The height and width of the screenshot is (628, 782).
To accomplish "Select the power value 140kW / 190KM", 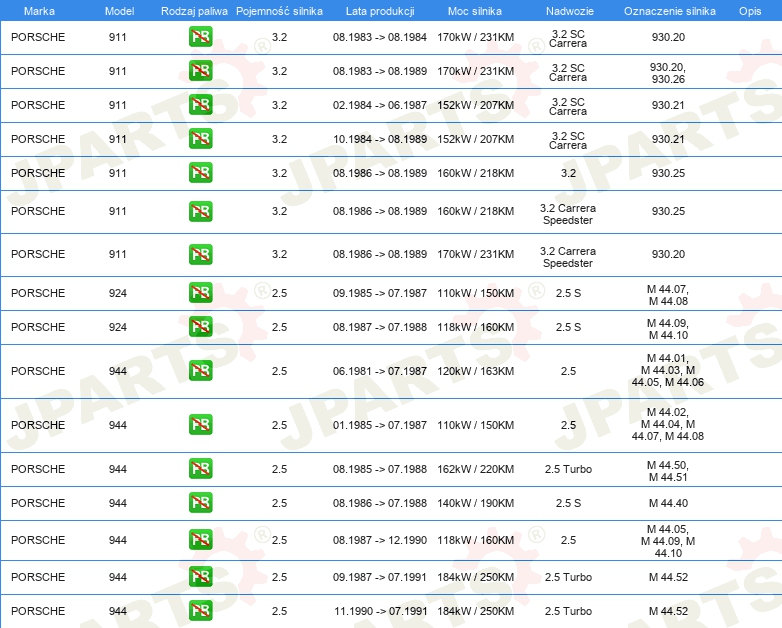I will [x=476, y=503].
